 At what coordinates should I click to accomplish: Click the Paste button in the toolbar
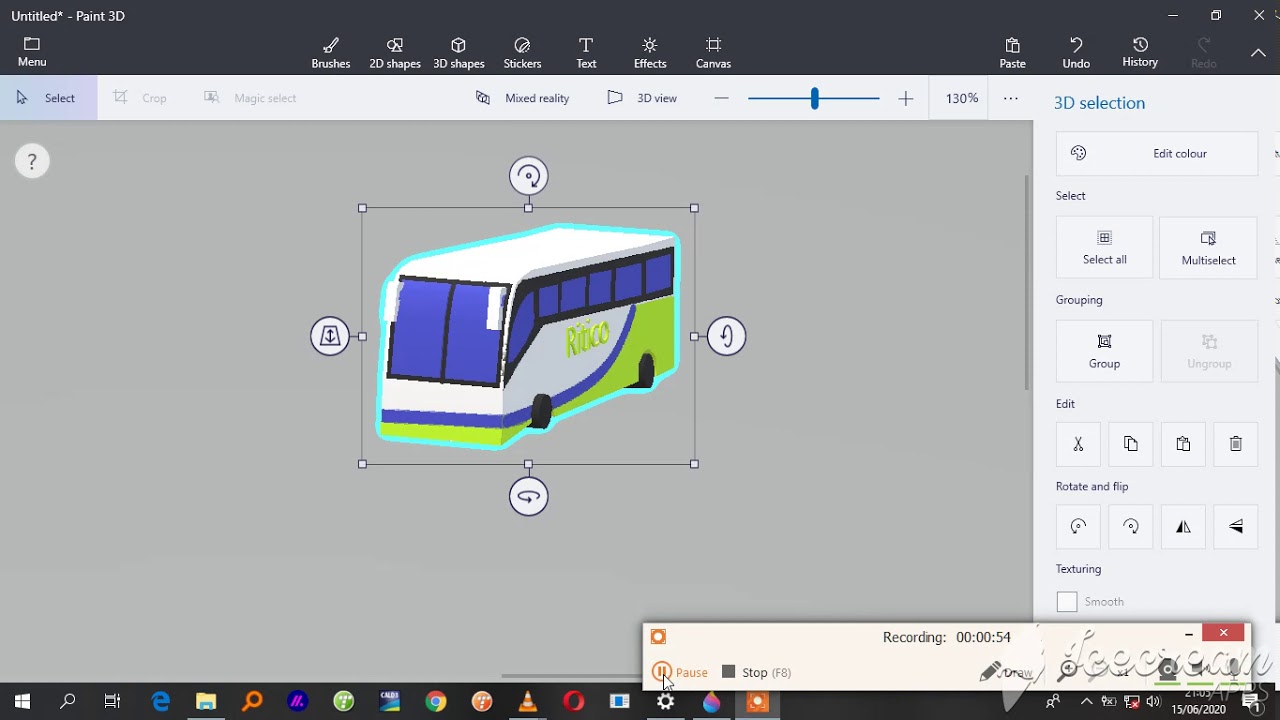pyautogui.click(x=1012, y=53)
